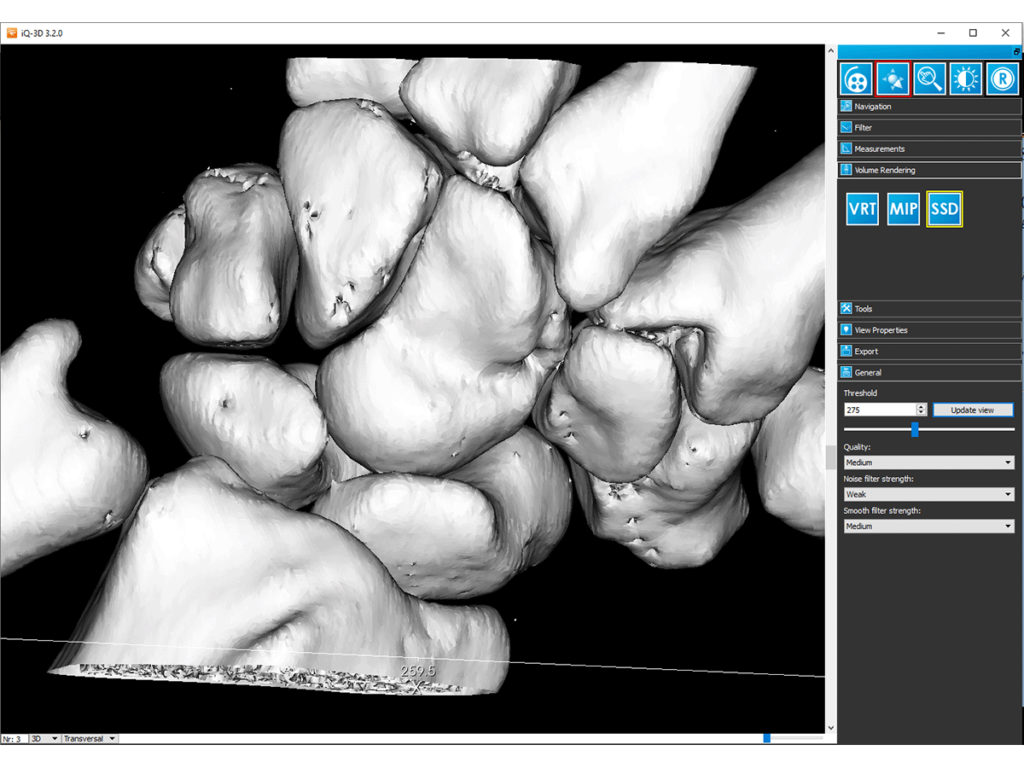Click the Threshold spinner arrows
The height and width of the screenshot is (768, 1024).
tap(921, 410)
